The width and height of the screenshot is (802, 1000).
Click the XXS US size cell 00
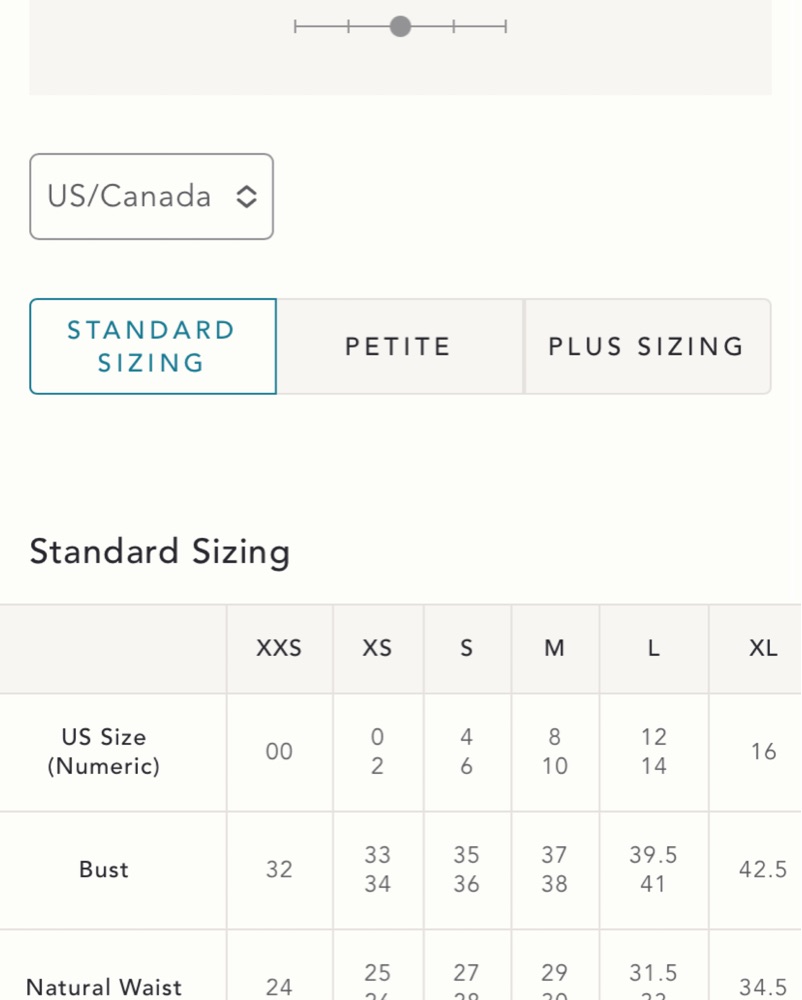coord(279,751)
